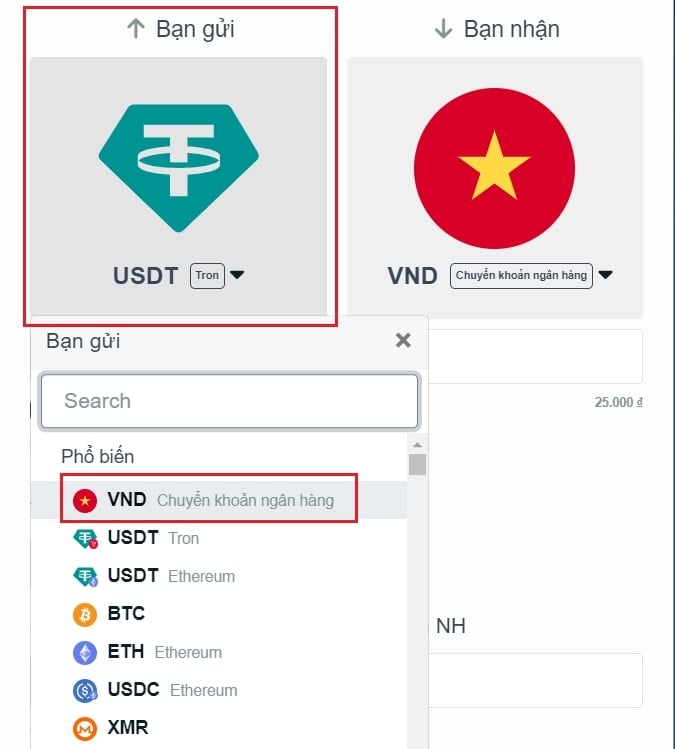
Task: Click the Tron network badge
Action: (x=207, y=276)
